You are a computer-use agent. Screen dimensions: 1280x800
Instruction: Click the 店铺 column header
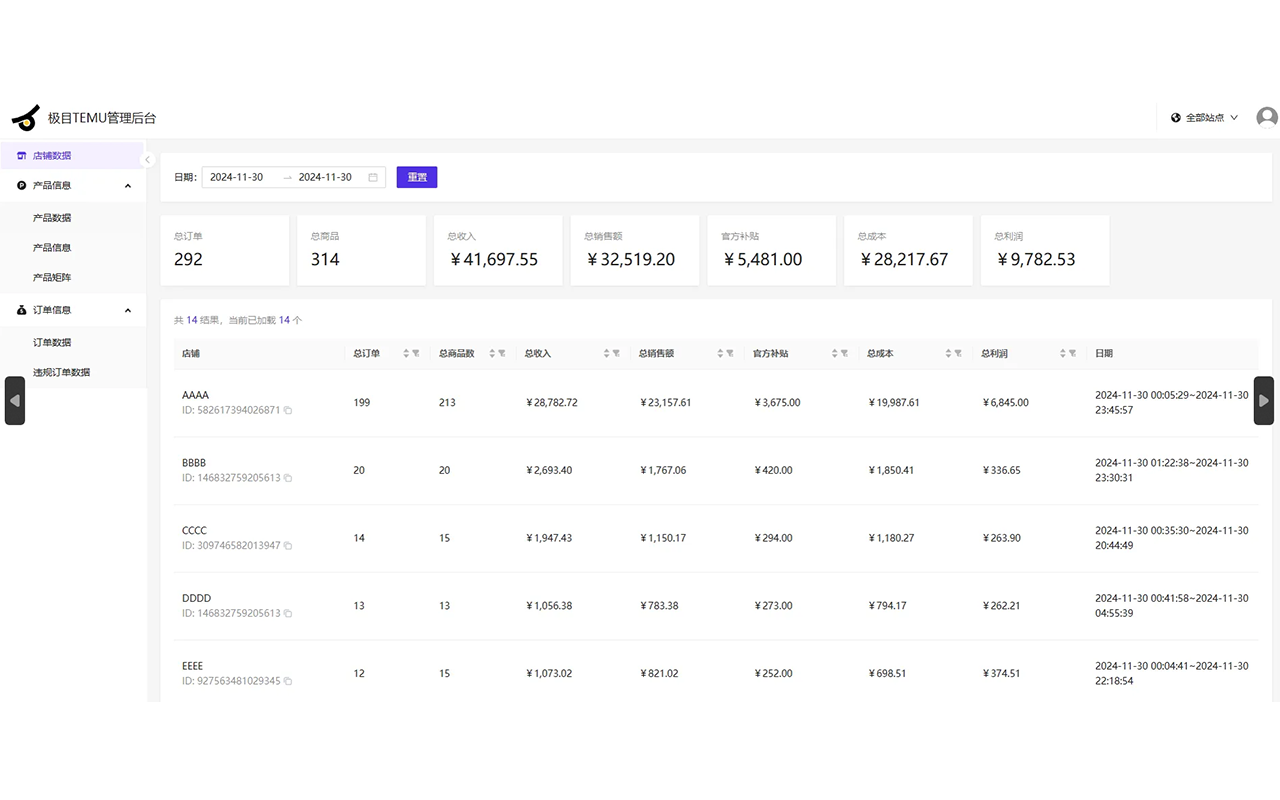click(191, 353)
